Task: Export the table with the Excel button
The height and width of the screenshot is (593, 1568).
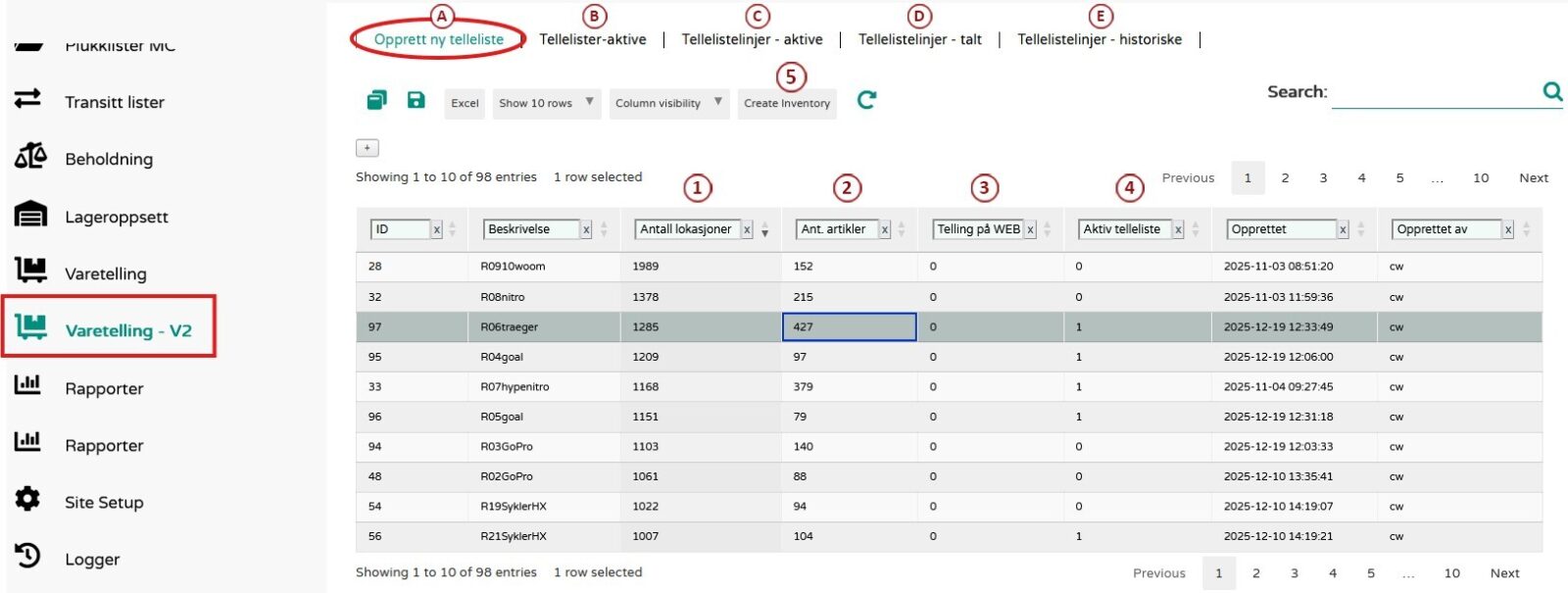Action: 465,103
